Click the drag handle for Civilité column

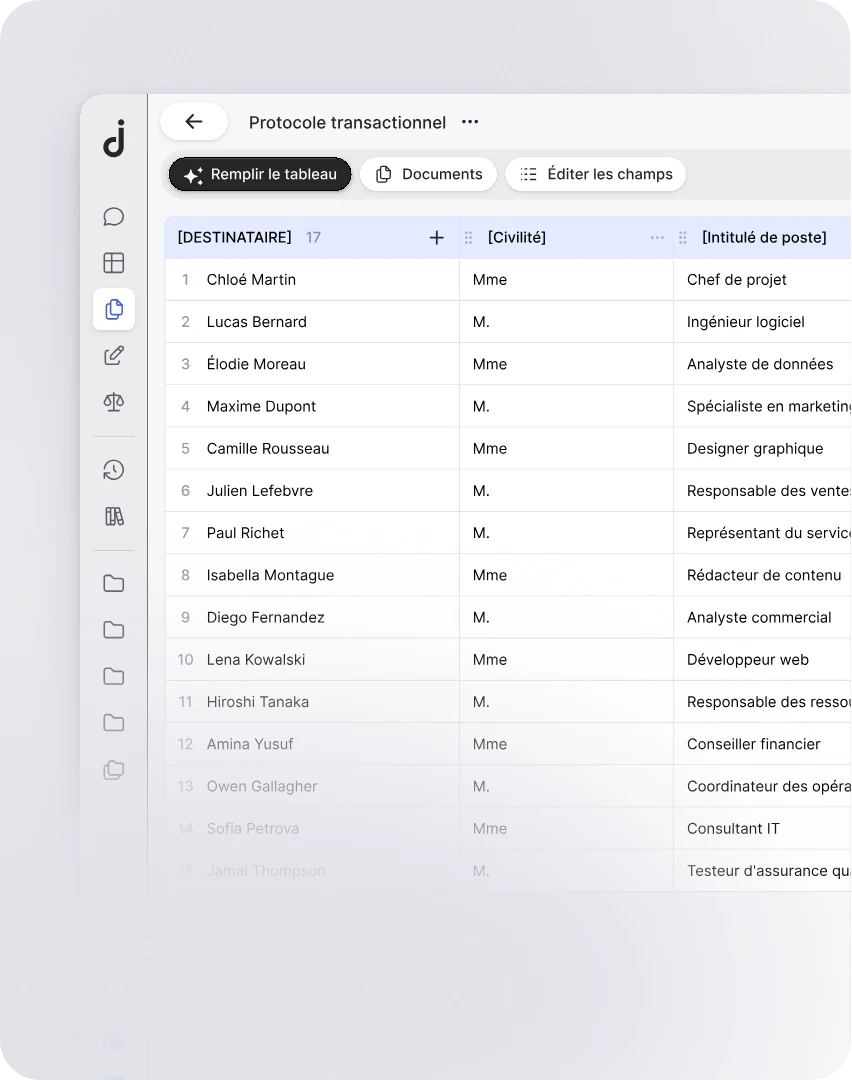(x=468, y=238)
